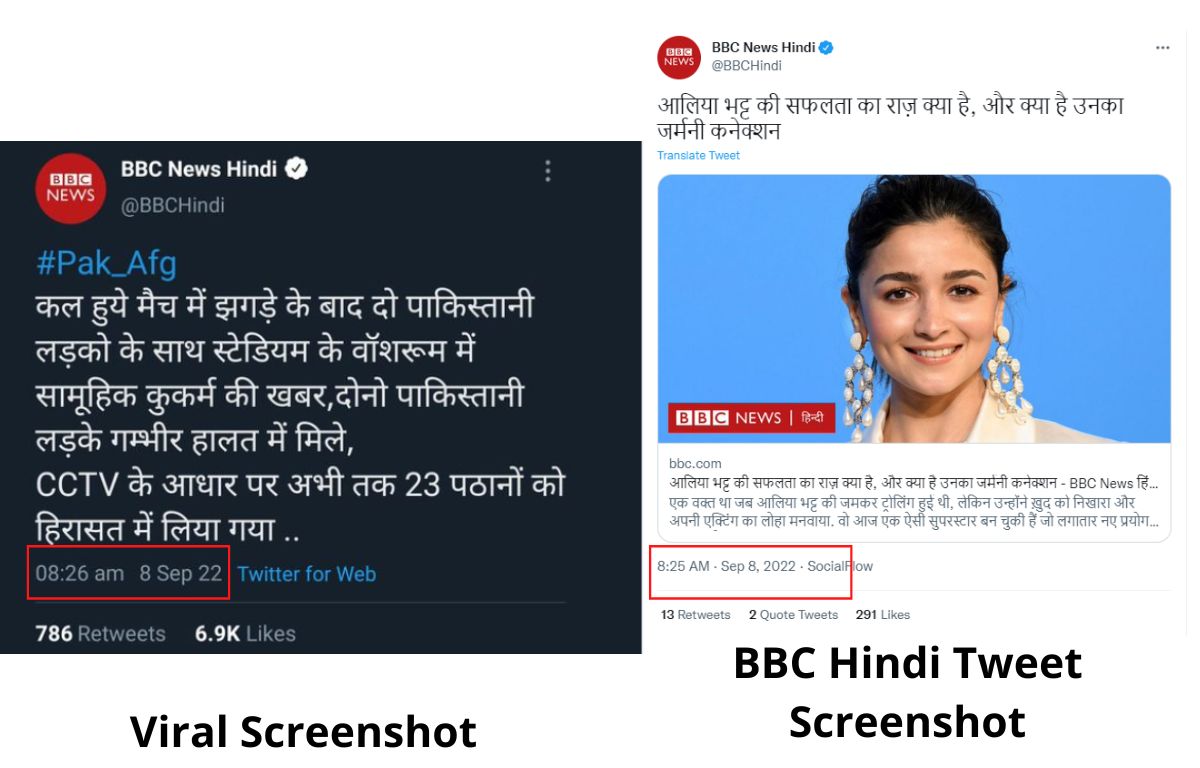Click BBC News avatar in light tweet
Screen dimensions: 1200x768
coord(679,58)
